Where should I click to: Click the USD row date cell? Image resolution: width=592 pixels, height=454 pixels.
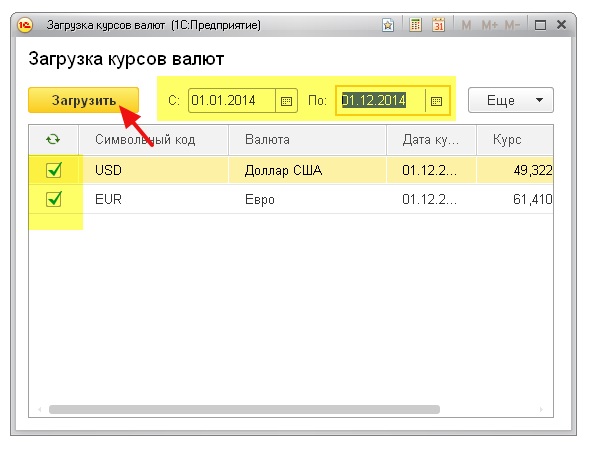tap(431, 170)
